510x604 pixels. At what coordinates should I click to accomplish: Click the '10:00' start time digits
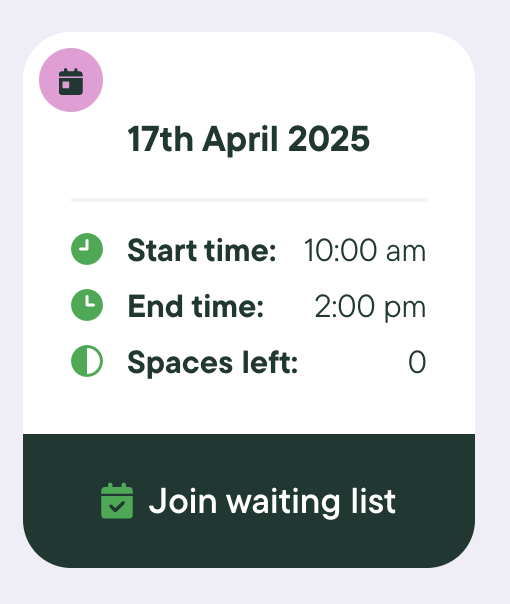click(340, 250)
